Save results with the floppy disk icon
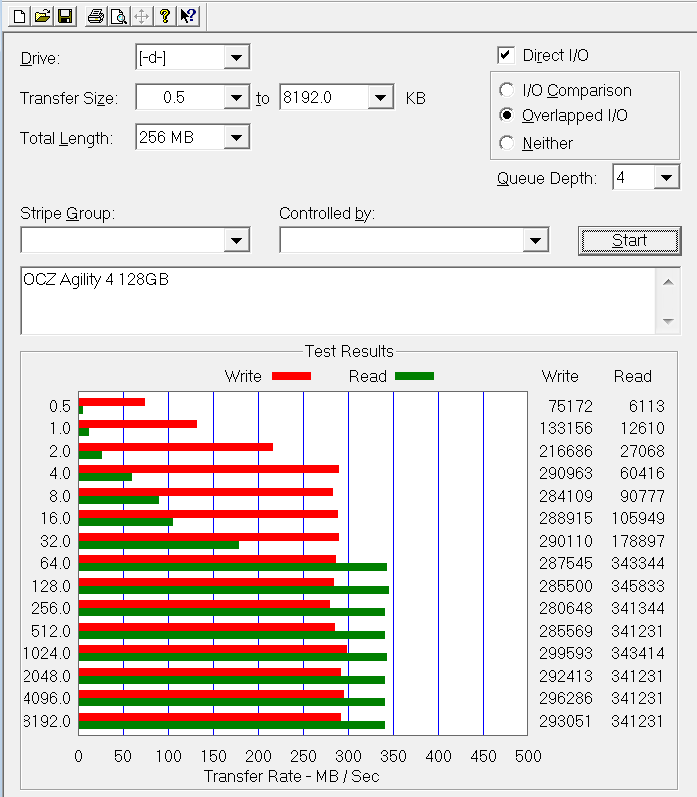The image size is (697, 797). 65,16
